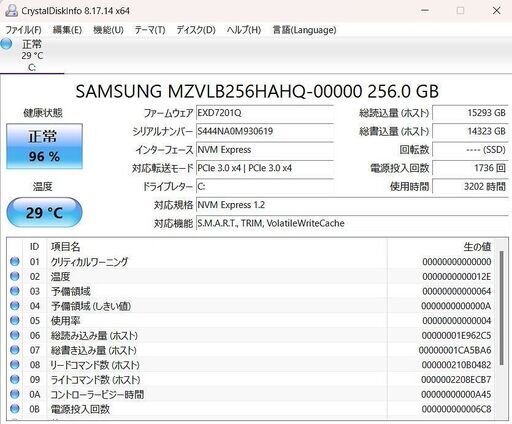Click the 29 °C temperature button
This screenshot has height=424, width=512.
point(44,212)
